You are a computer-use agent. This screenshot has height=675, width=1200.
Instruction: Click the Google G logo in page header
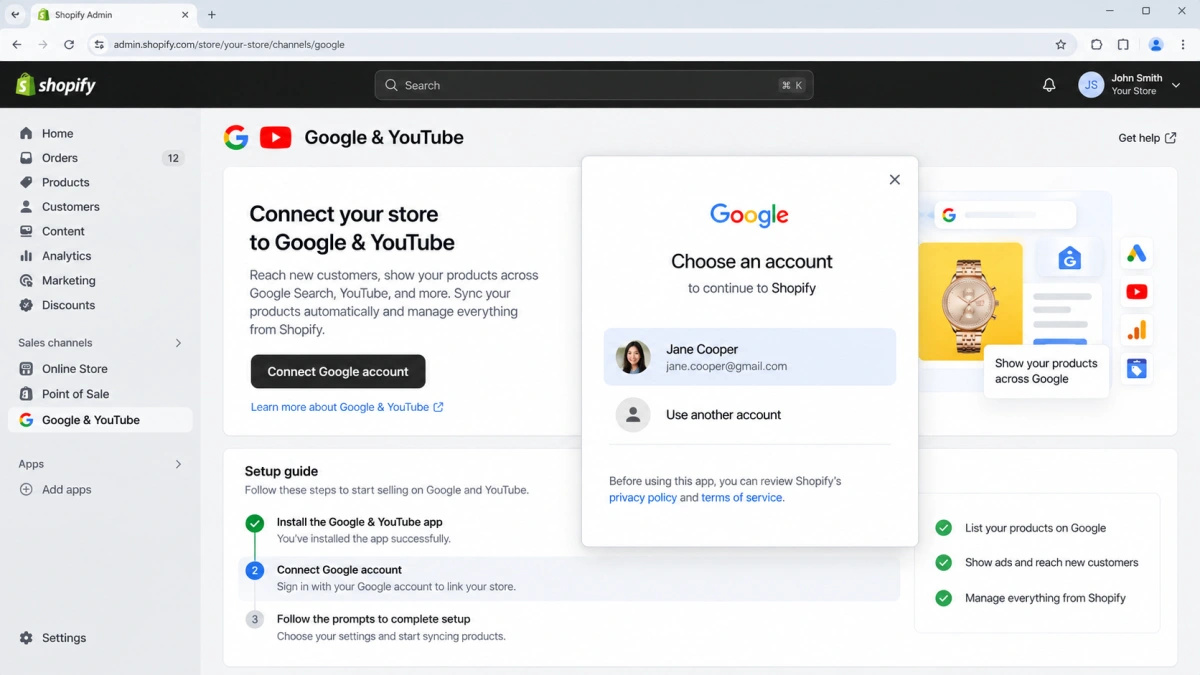click(236, 137)
